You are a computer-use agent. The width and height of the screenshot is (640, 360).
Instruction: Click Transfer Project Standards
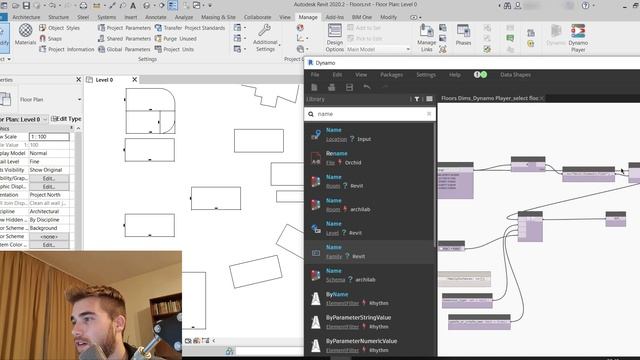coord(190,28)
